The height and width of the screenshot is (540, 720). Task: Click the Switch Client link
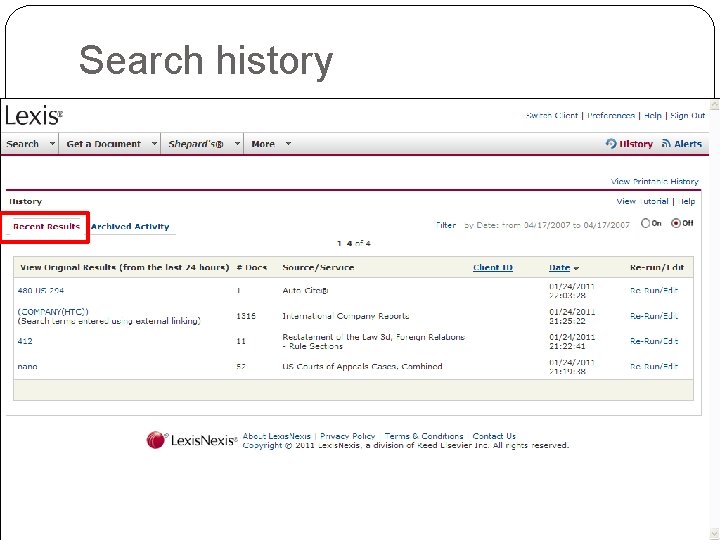[x=551, y=116]
